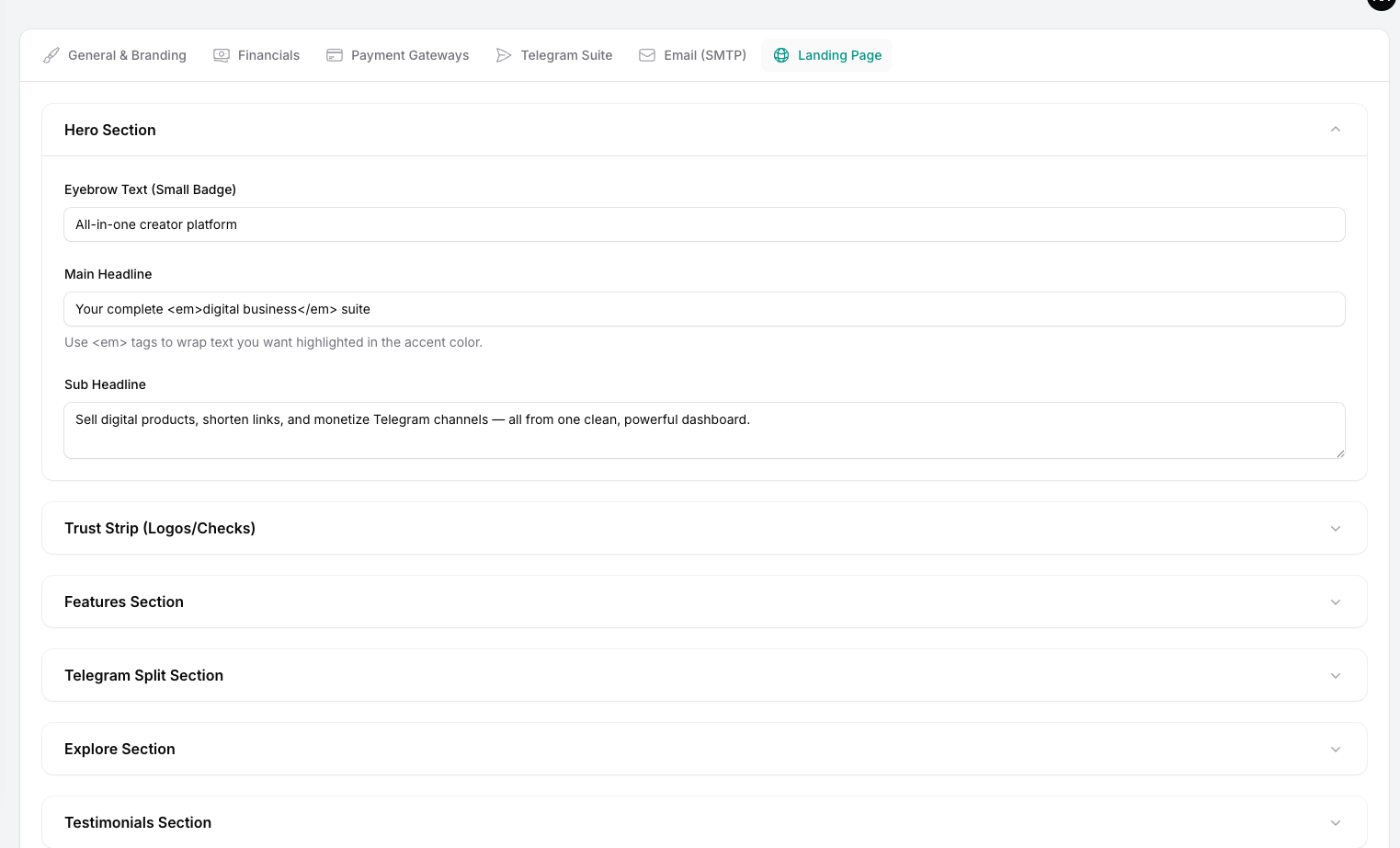
Task: Click the Sub Headline text area
Action: [704, 430]
